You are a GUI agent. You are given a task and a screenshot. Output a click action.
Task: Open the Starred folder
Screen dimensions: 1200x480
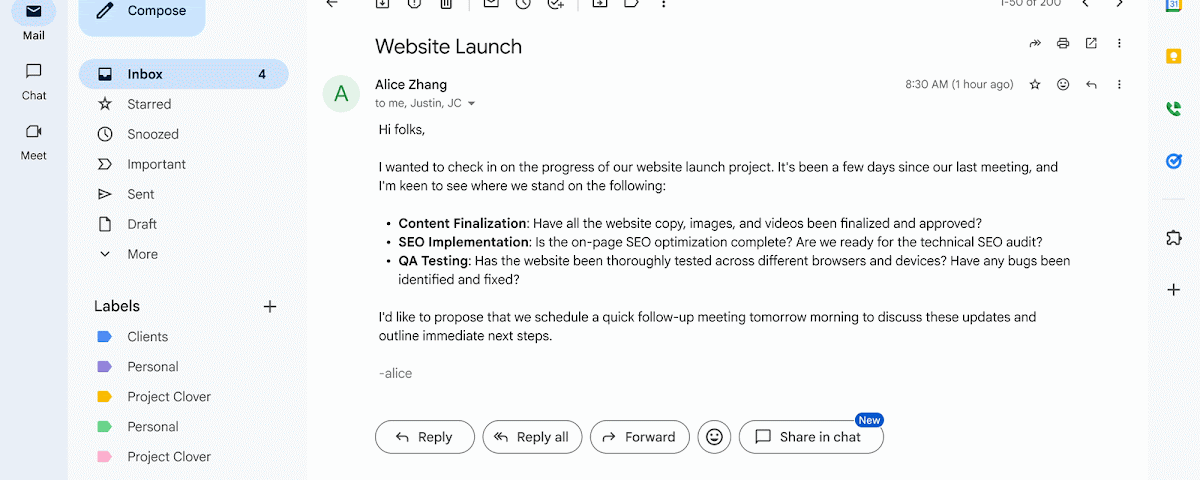click(x=149, y=104)
